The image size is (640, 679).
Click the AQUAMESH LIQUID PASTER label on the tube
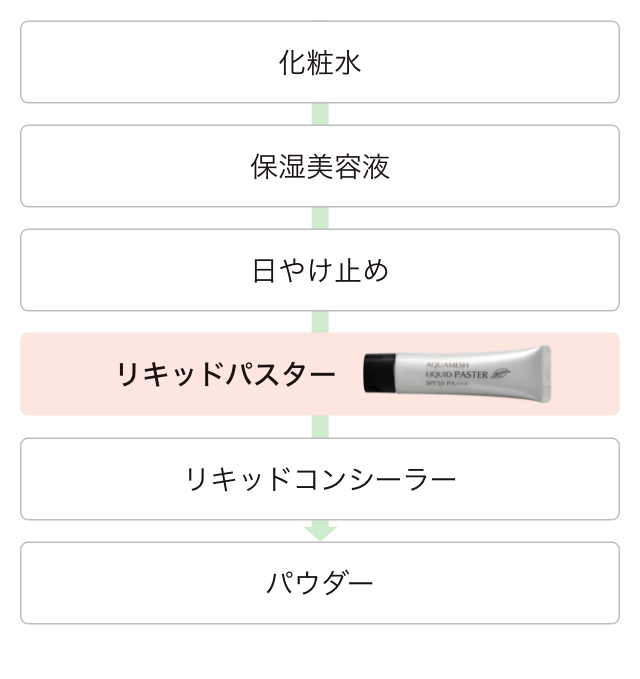tap(457, 374)
